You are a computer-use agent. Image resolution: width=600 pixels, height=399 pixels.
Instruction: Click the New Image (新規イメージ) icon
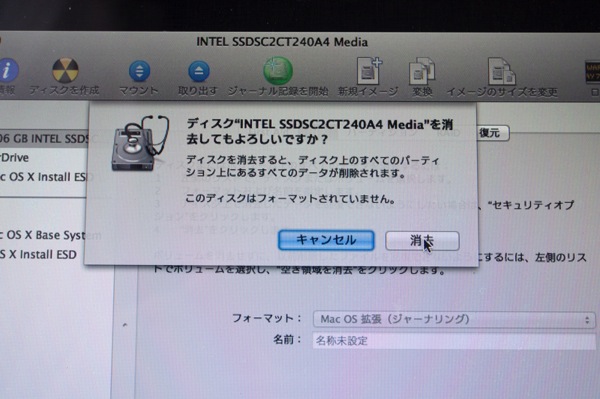369,71
